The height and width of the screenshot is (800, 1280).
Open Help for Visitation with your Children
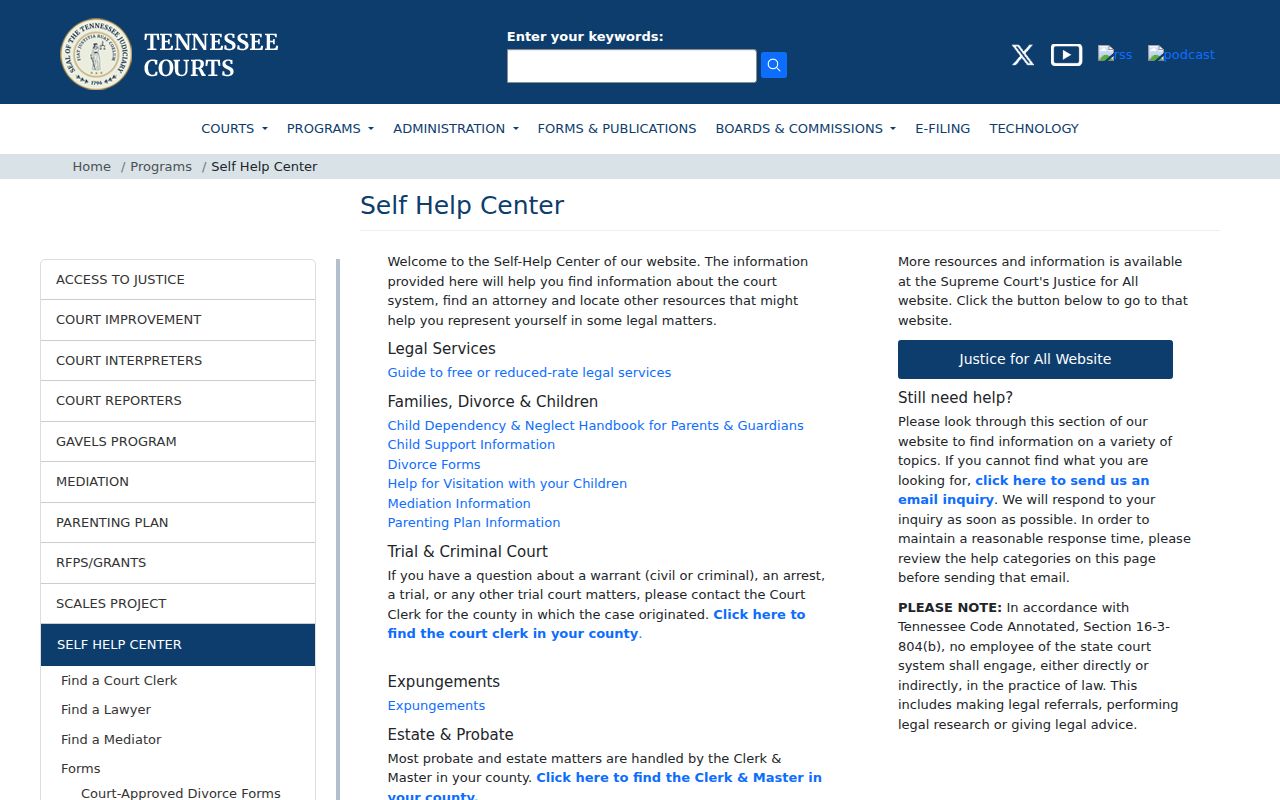(x=507, y=484)
